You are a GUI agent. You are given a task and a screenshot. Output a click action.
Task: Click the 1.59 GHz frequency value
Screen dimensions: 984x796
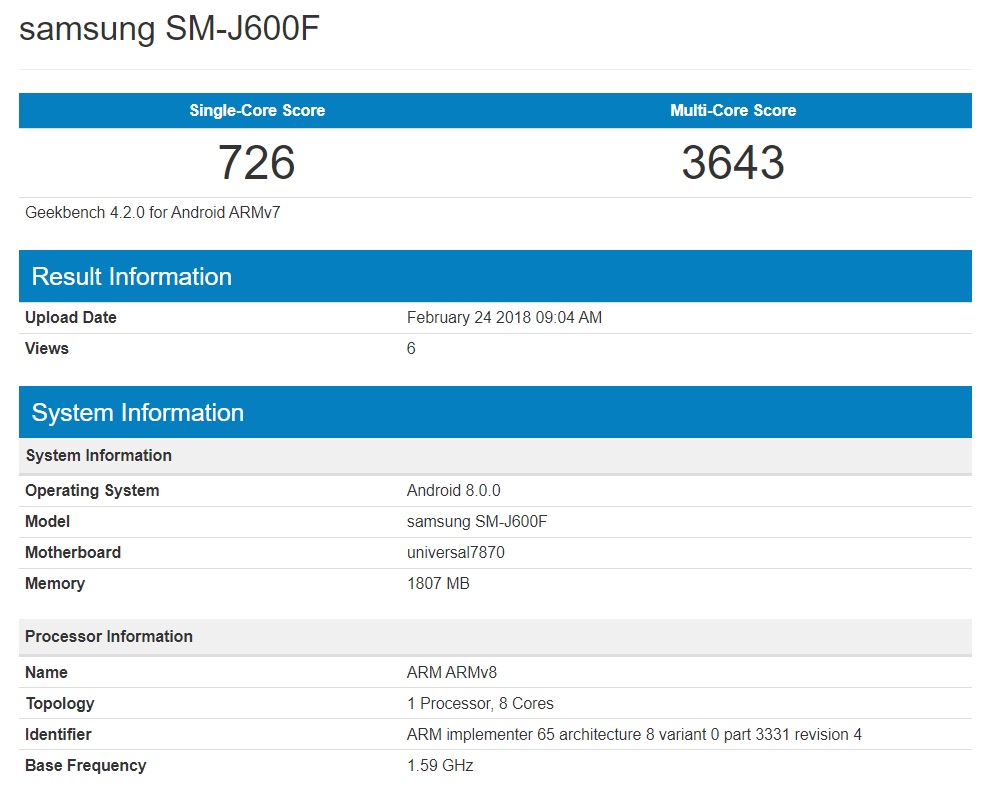point(440,766)
